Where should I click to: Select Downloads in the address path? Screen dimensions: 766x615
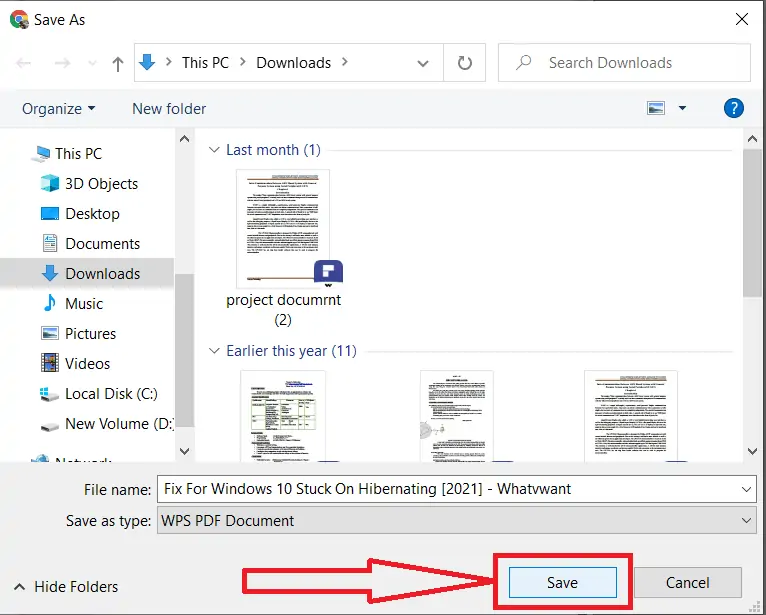pos(294,63)
